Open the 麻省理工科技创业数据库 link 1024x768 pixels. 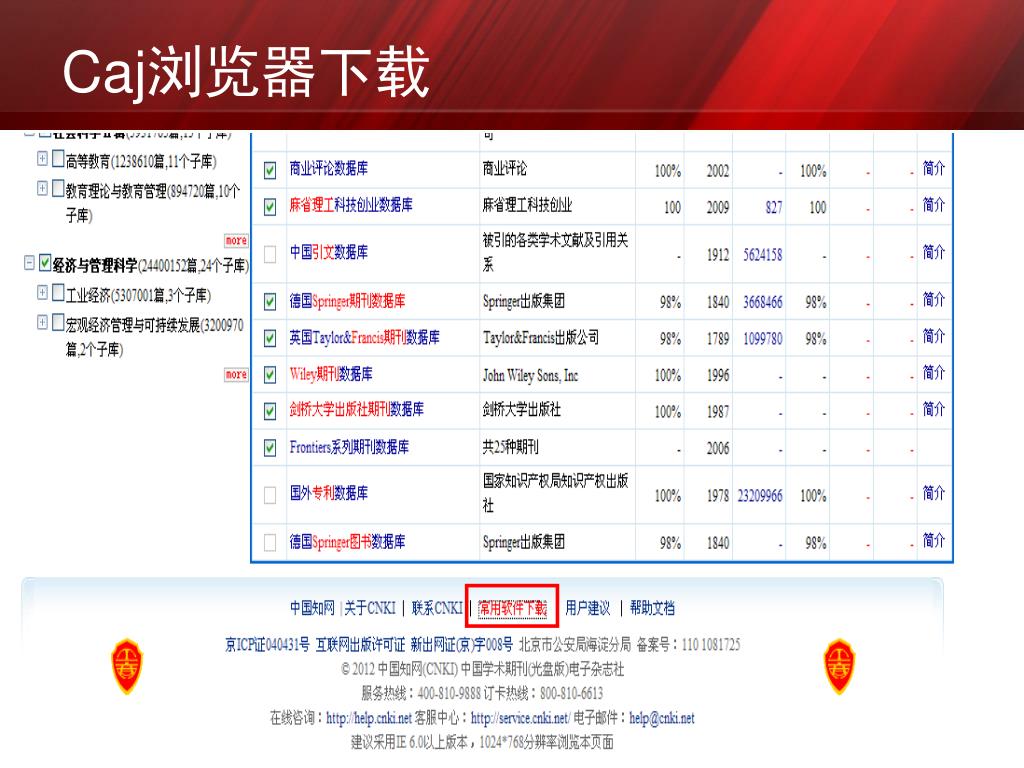351,205
